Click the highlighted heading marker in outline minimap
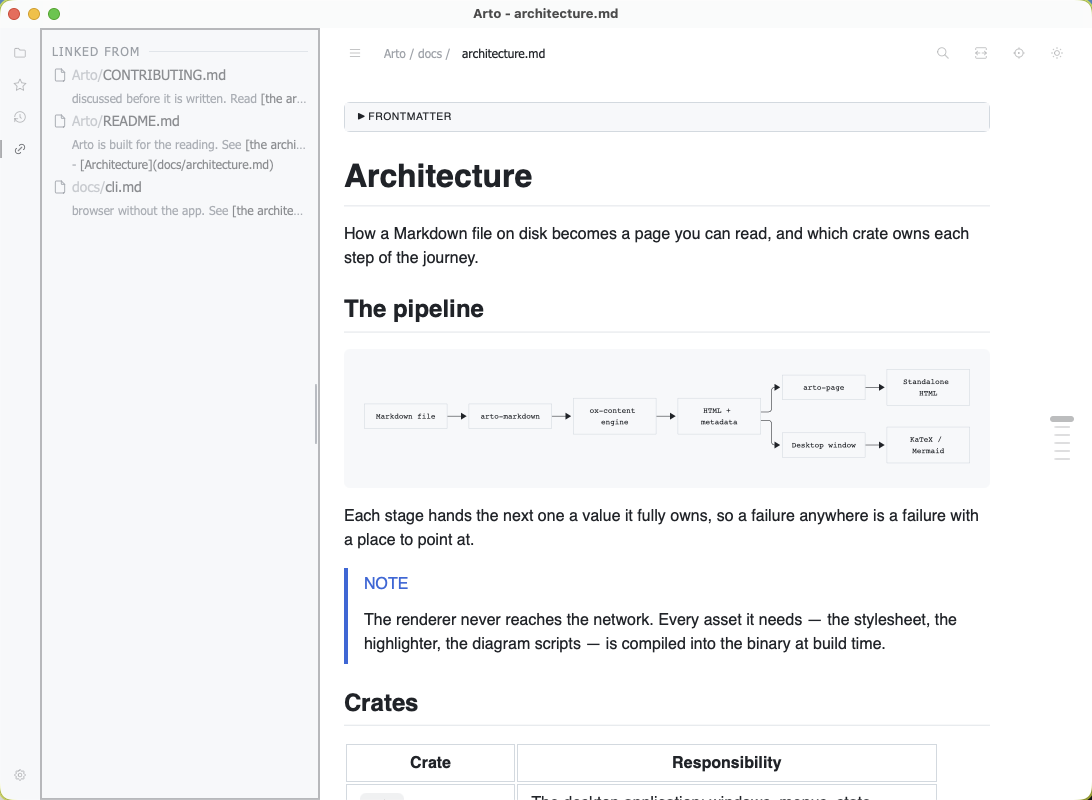This screenshot has width=1092, height=800. [1062, 419]
